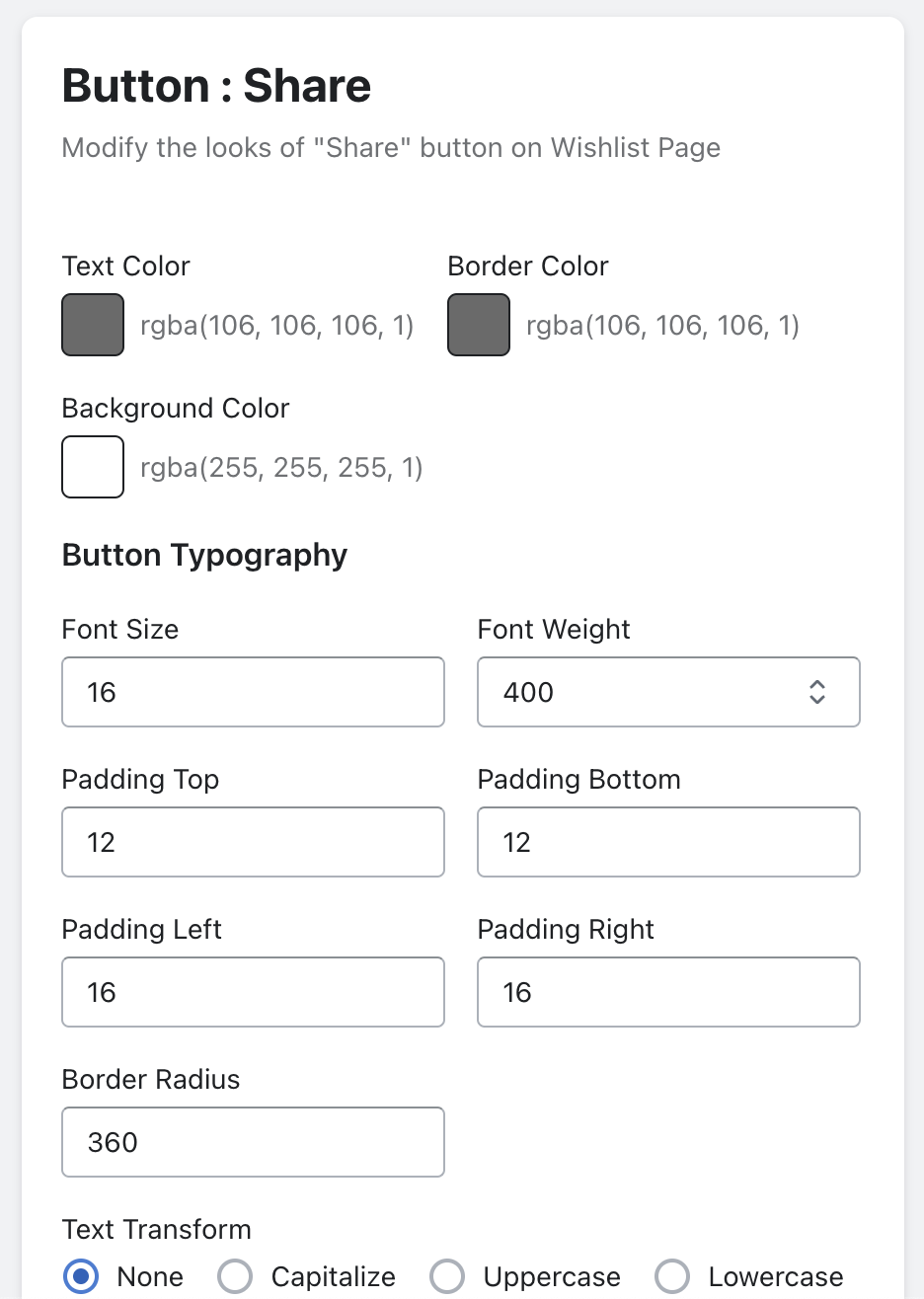Click the Padding Right input field
The width and height of the screenshot is (924, 1299).
tap(668, 992)
